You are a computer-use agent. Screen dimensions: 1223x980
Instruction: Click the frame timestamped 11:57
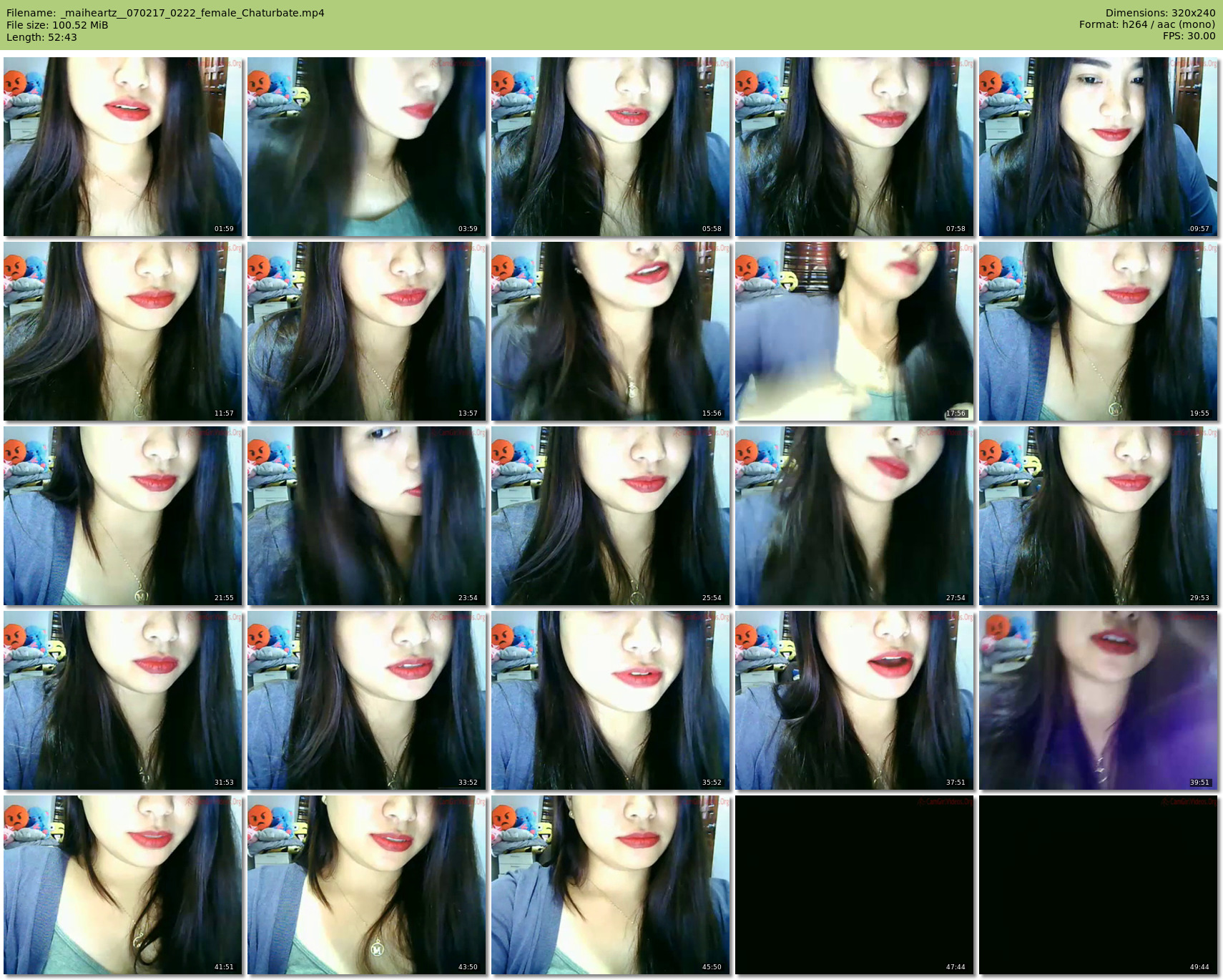click(123, 331)
